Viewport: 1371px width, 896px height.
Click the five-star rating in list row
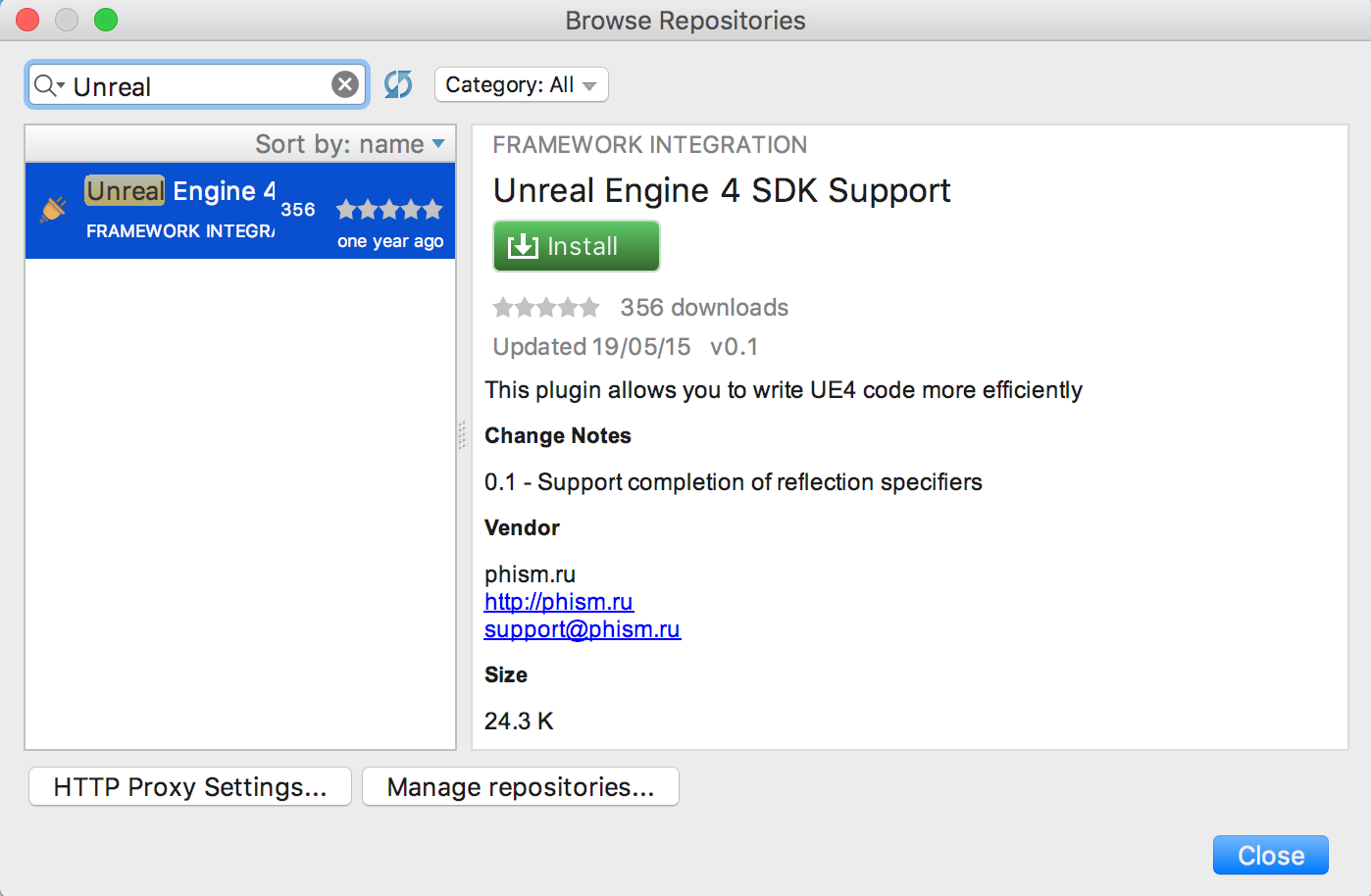point(389,209)
